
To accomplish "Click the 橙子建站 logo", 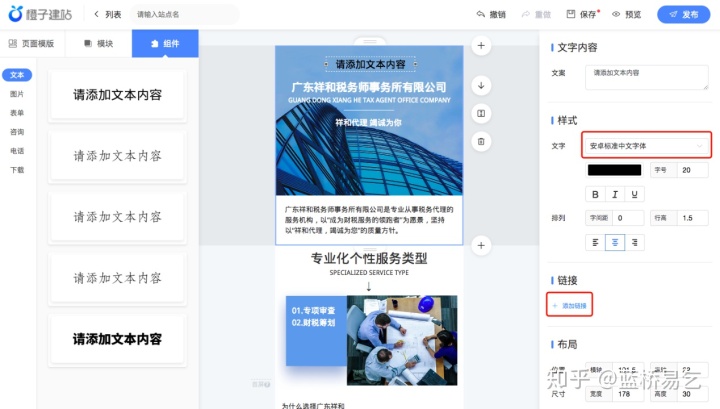I will pos(40,14).
